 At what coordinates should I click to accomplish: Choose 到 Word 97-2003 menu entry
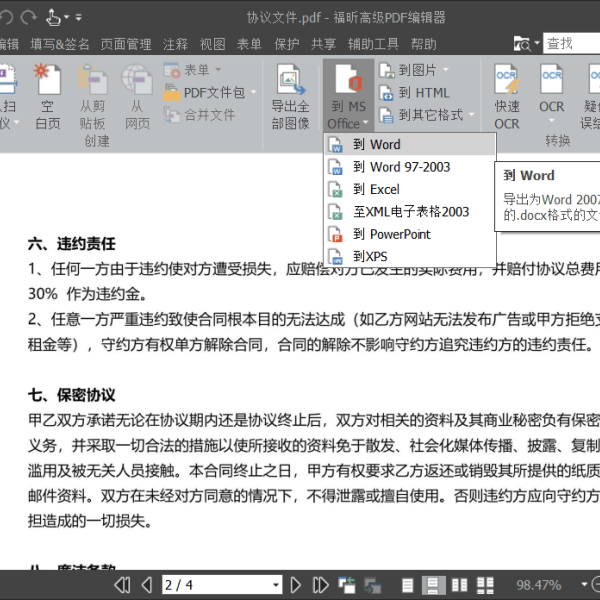click(410, 167)
